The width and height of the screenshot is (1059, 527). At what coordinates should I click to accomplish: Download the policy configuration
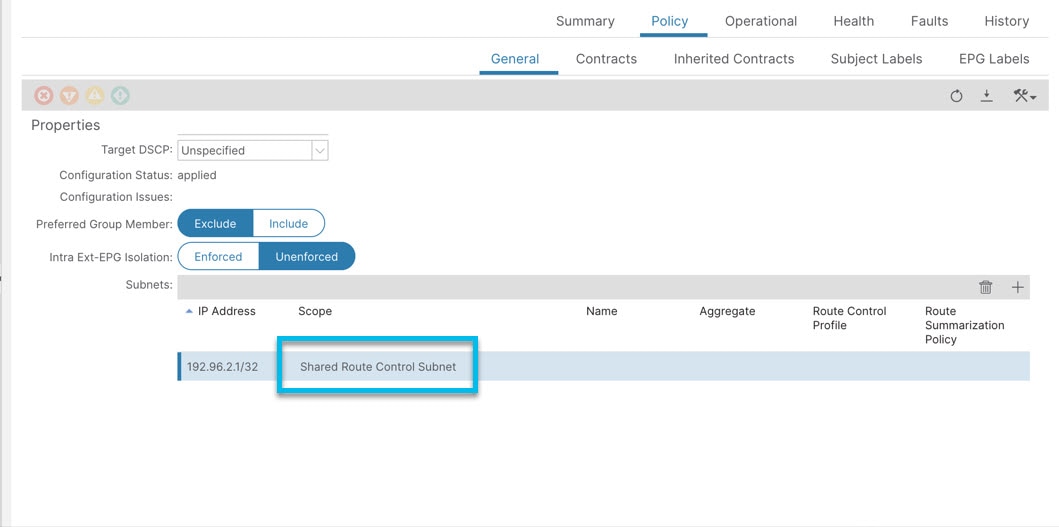tap(987, 96)
